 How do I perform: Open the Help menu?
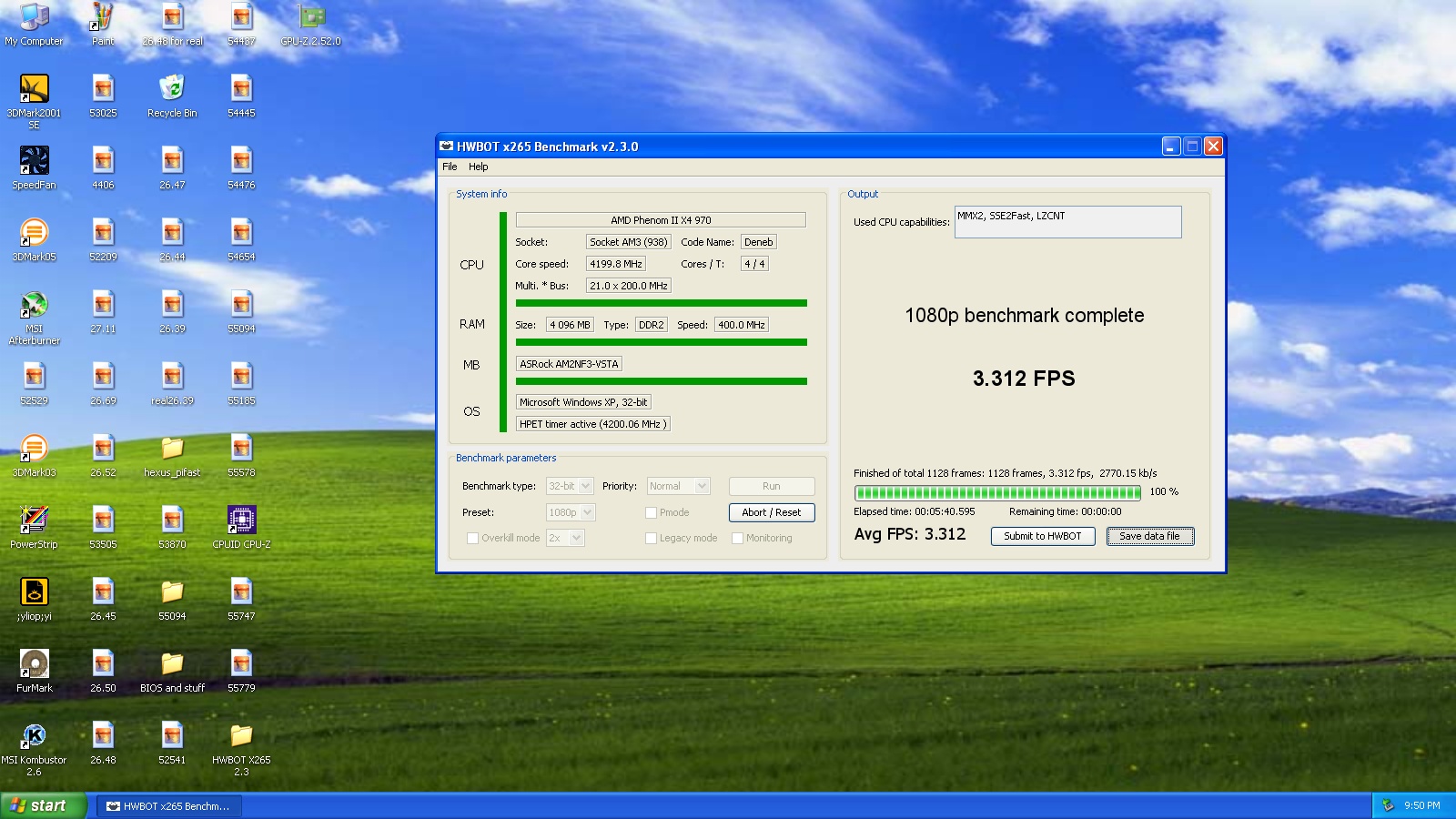pos(478,167)
